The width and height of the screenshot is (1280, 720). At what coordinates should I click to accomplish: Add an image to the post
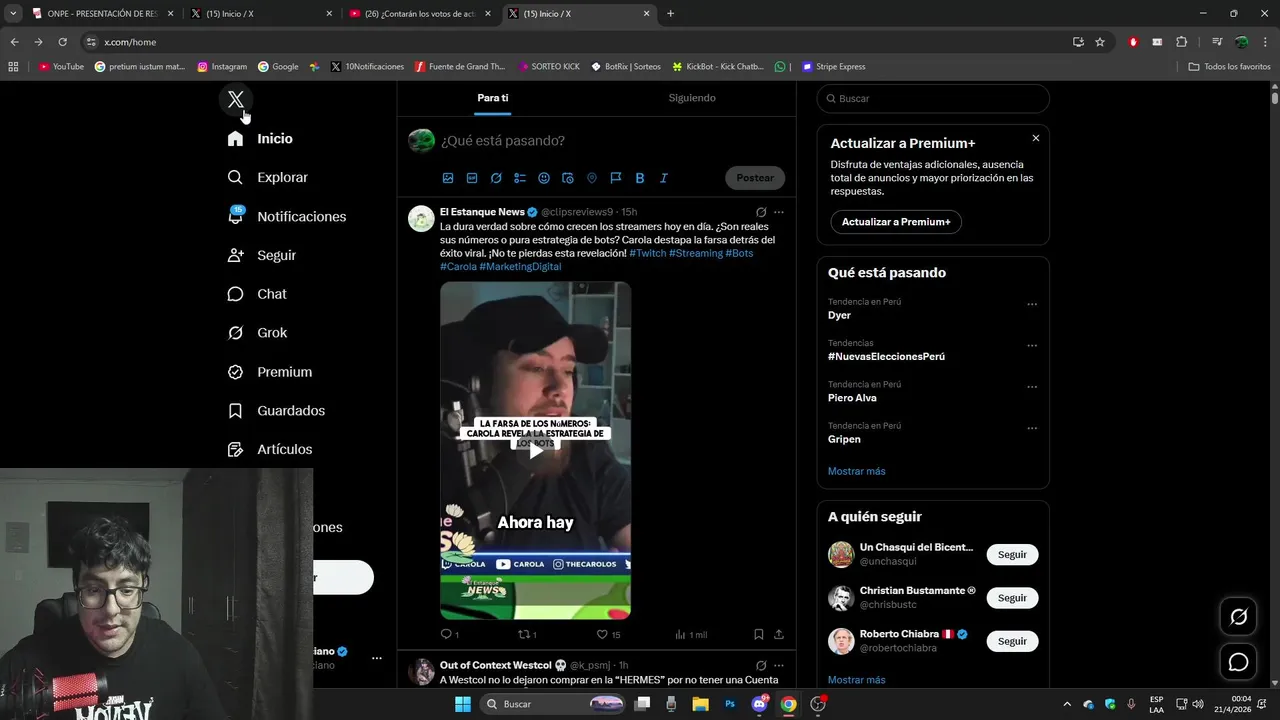(x=448, y=178)
